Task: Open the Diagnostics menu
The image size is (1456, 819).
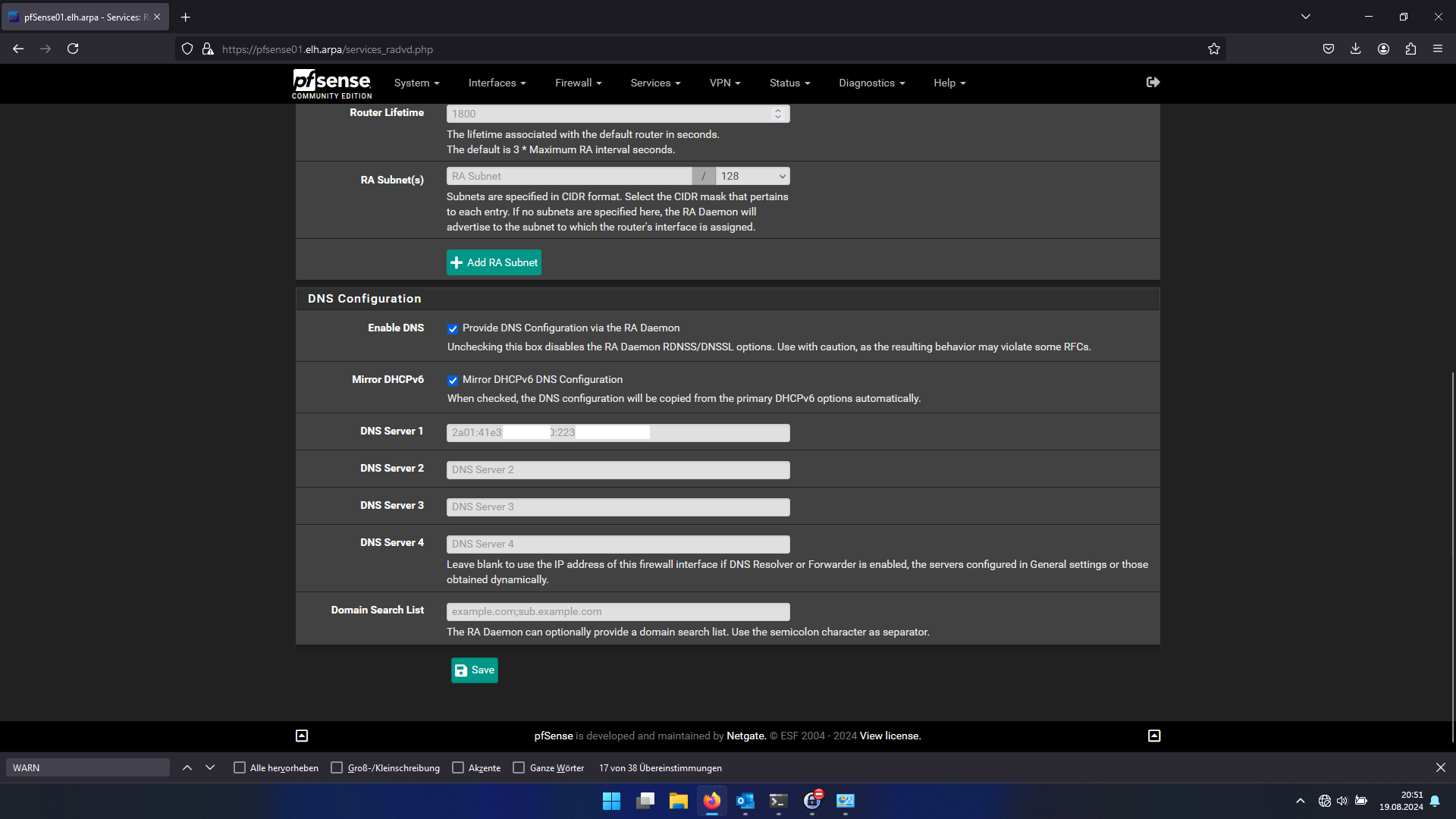Action: (871, 83)
